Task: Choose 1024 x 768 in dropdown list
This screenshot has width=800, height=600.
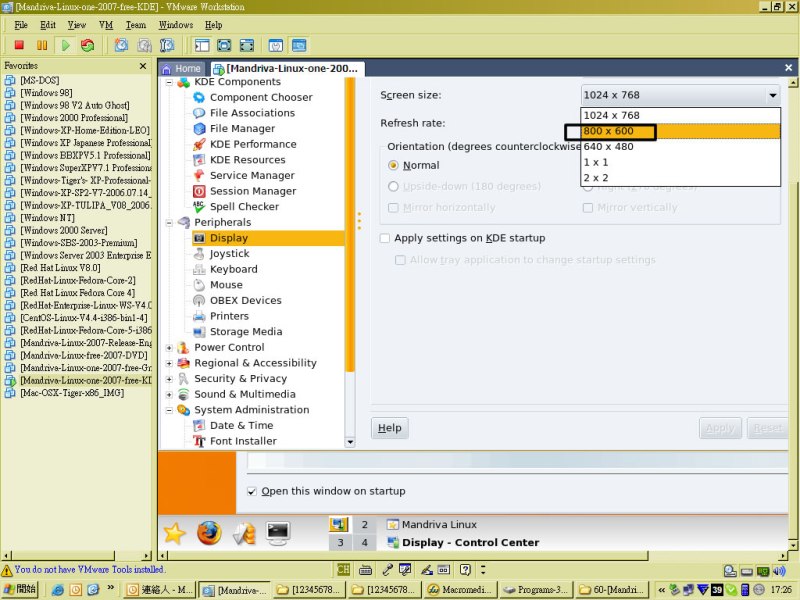Action: 681,115
